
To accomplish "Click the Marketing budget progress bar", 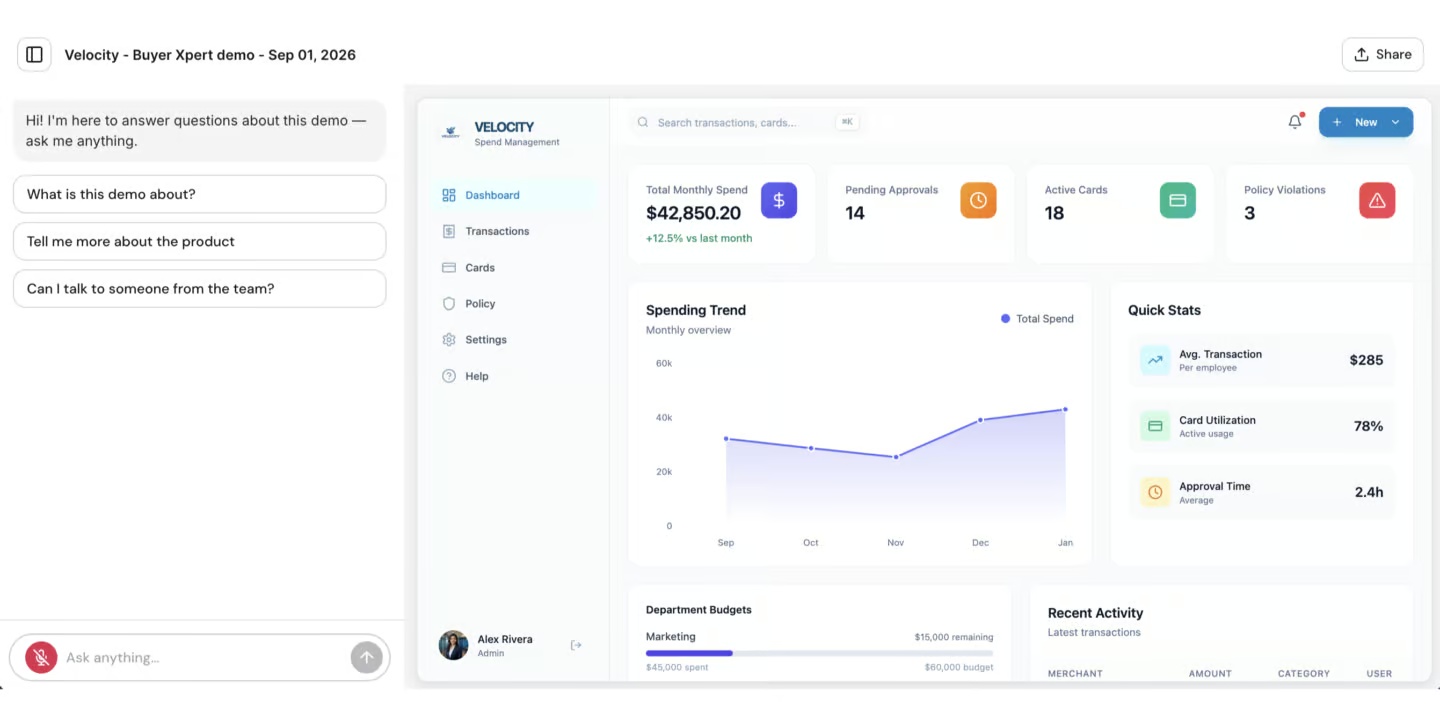I will (820, 653).
